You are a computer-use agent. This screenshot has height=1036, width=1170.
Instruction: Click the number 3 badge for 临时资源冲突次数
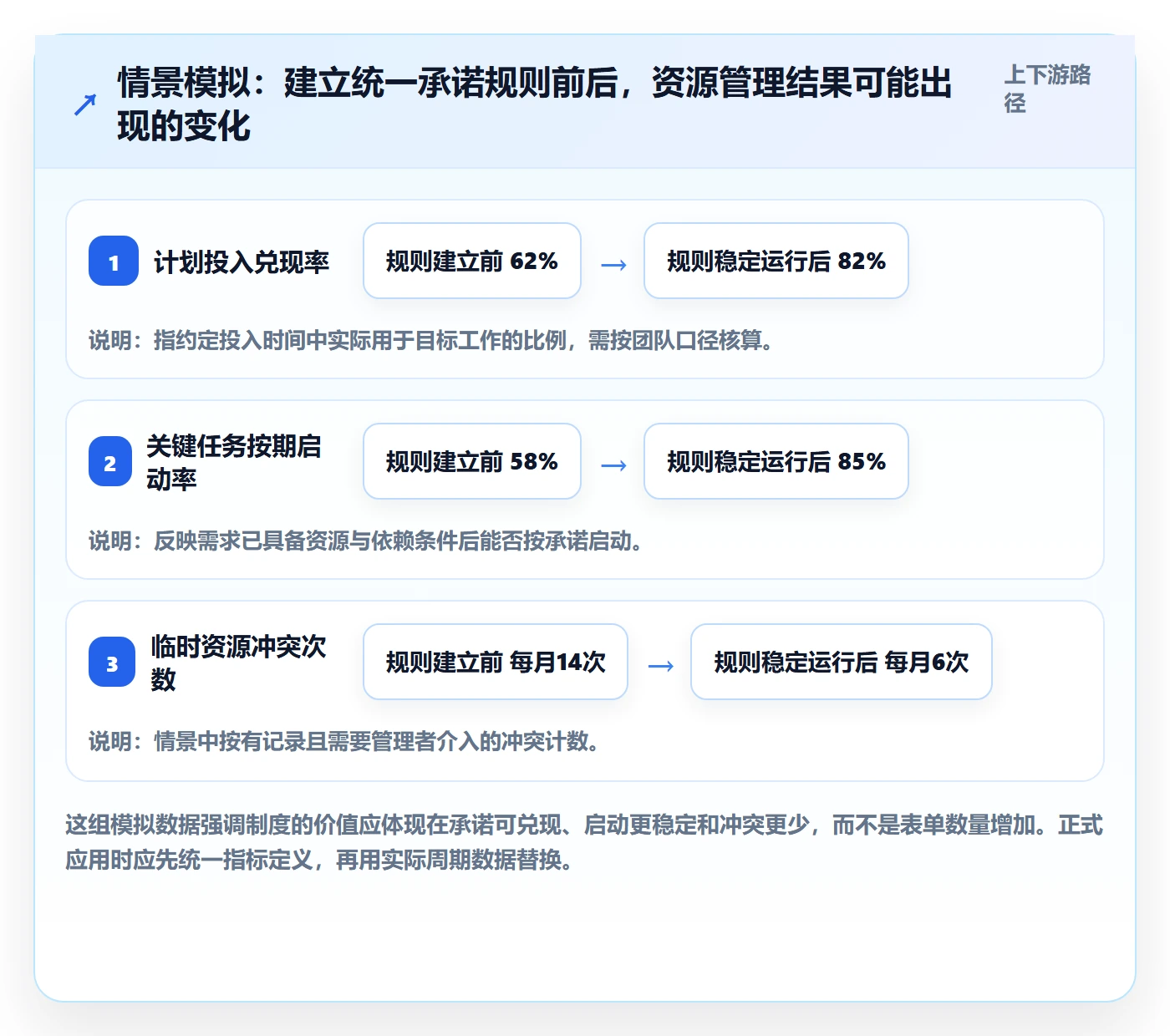coord(112,662)
